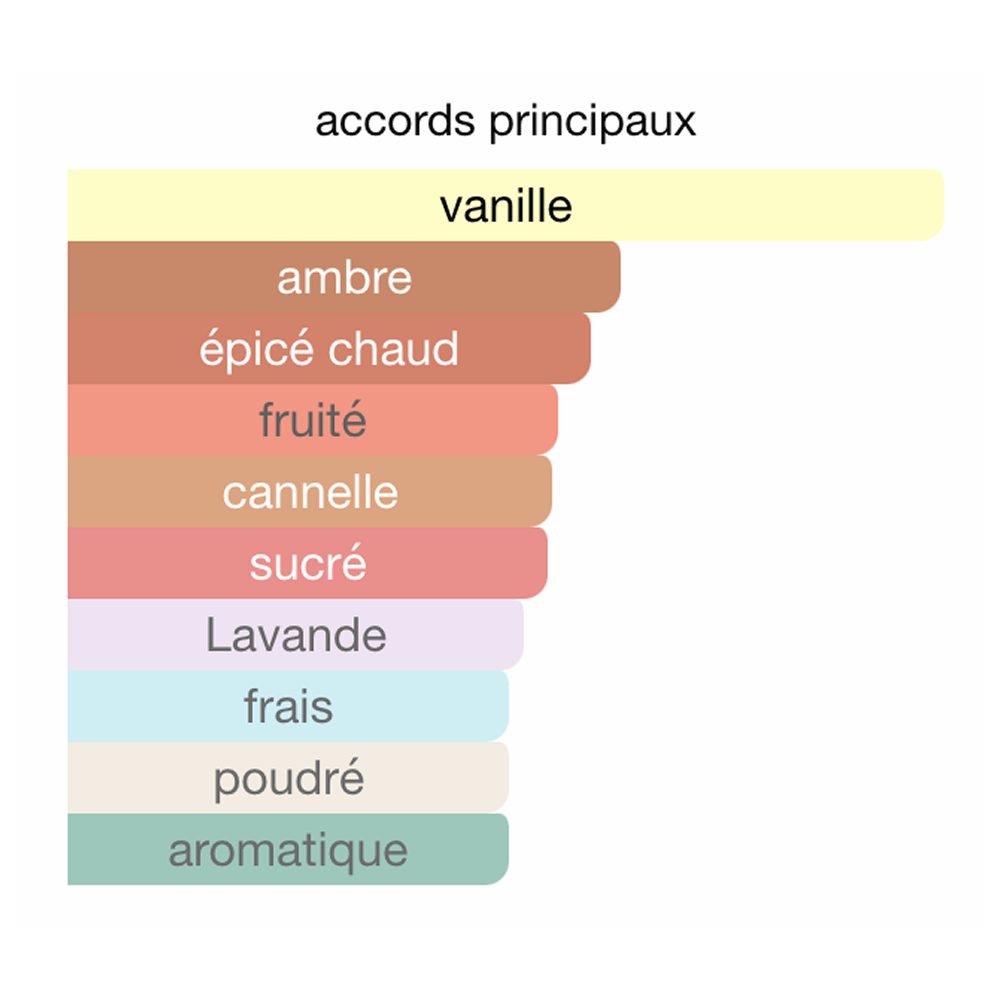The width and height of the screenshot is (1000, 1000).
Task: Click the 'ambre' white text label
Action: click(344, 278)
